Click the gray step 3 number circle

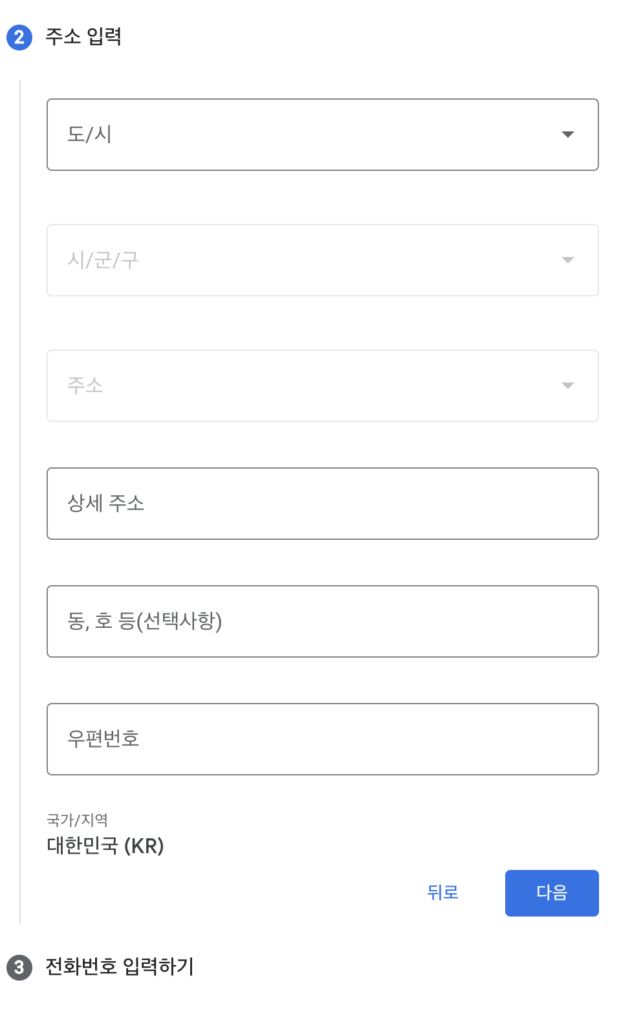[19, 967]
